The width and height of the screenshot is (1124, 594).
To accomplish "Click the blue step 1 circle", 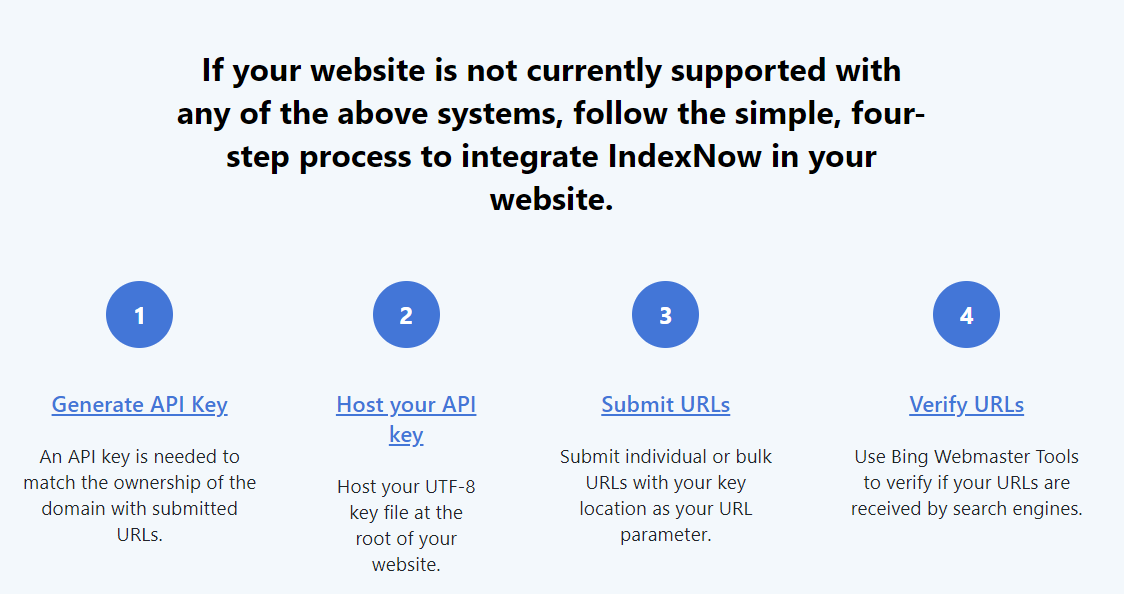I will (139, 315).
